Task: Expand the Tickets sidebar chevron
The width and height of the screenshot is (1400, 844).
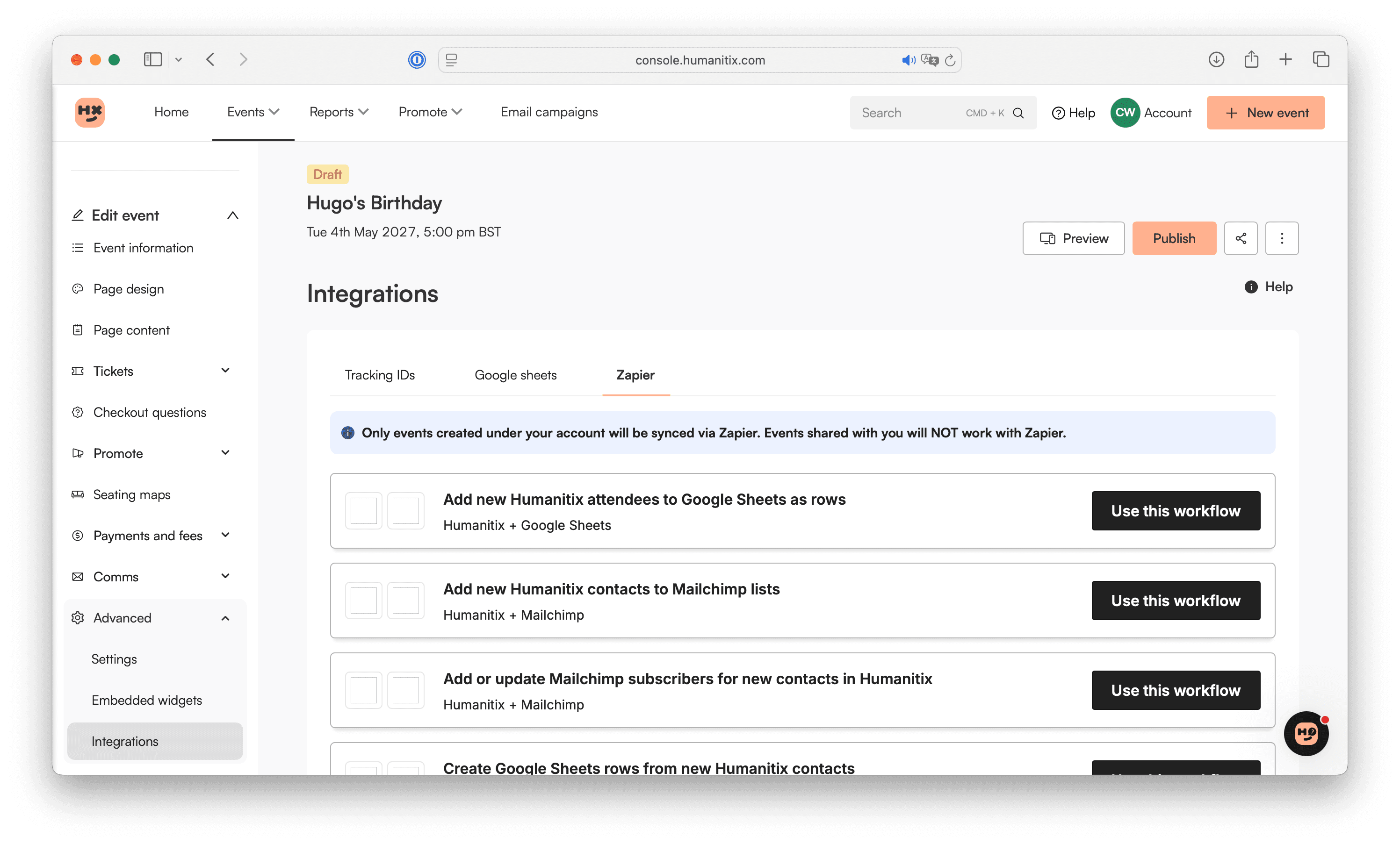Action: click(x=225, y=370)
